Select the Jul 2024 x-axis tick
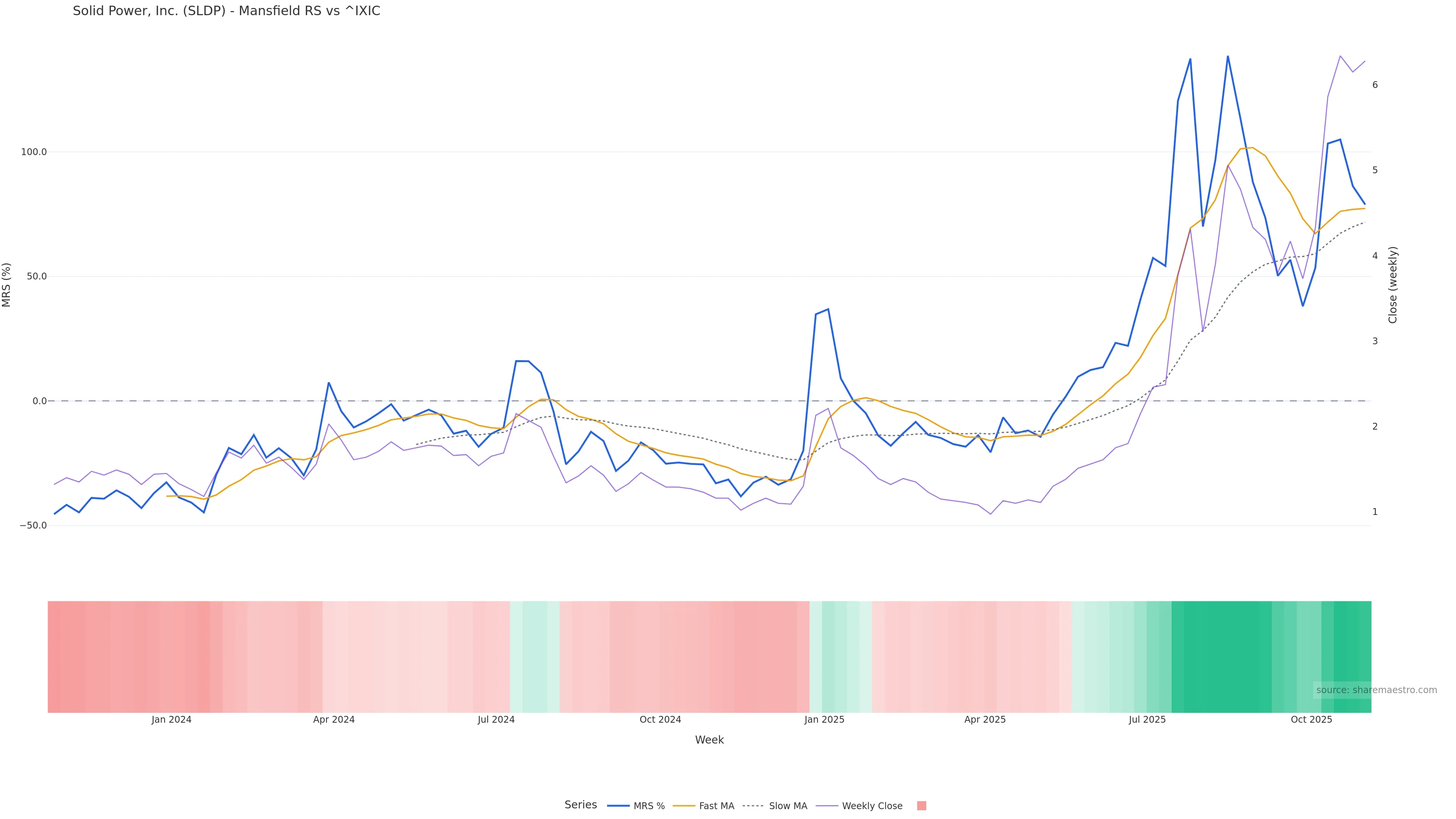This screenshot has width=1456, height=819. (x=496, y=720)
